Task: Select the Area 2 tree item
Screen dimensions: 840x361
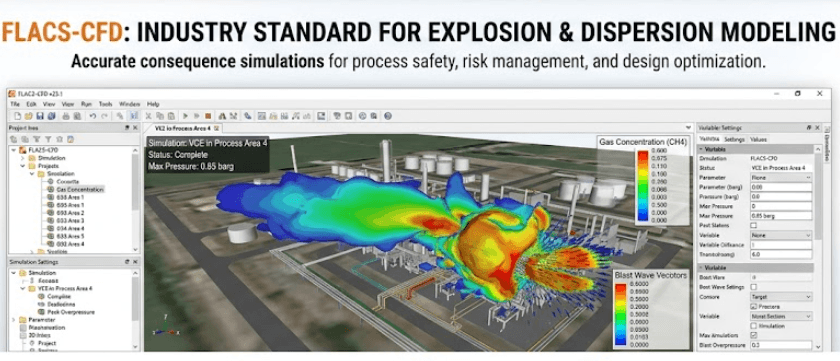Action: click(x=70, y=213)
